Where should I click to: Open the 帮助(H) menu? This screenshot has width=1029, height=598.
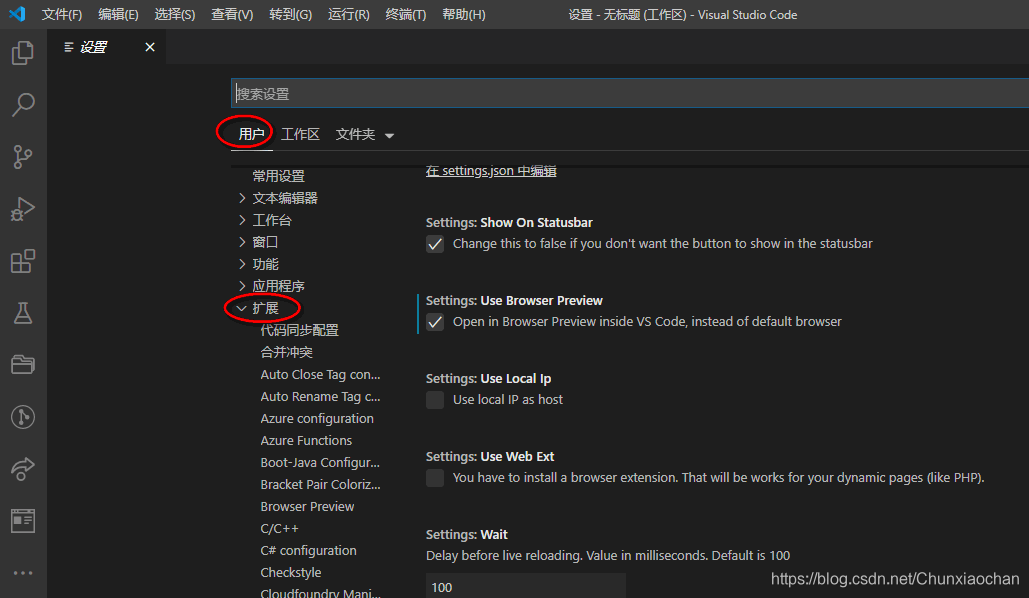coord(463,14)
